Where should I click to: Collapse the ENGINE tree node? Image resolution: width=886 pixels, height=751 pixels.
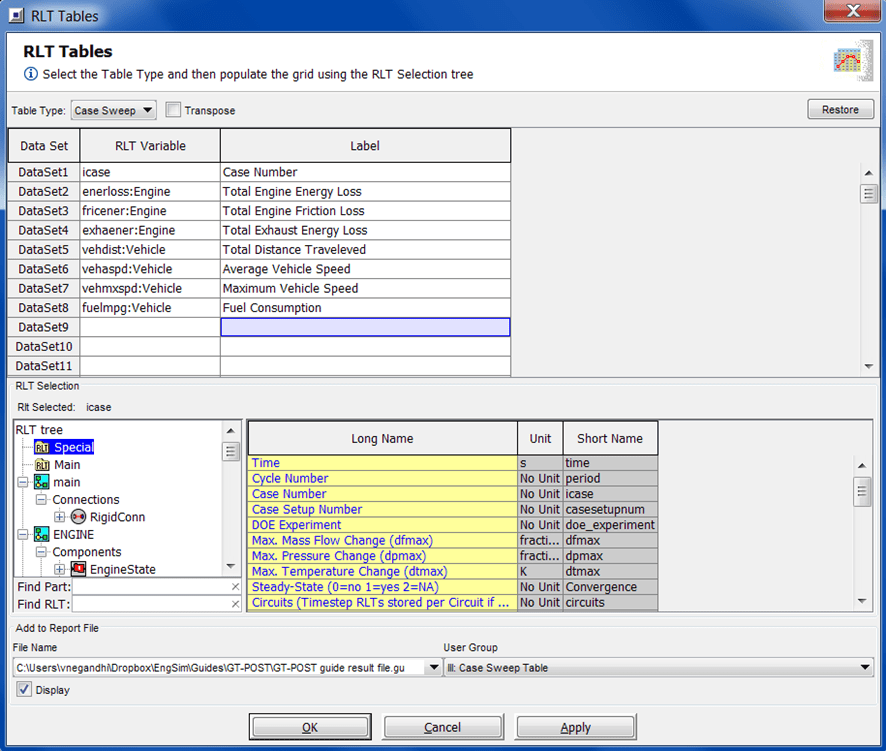pos(23,534)
